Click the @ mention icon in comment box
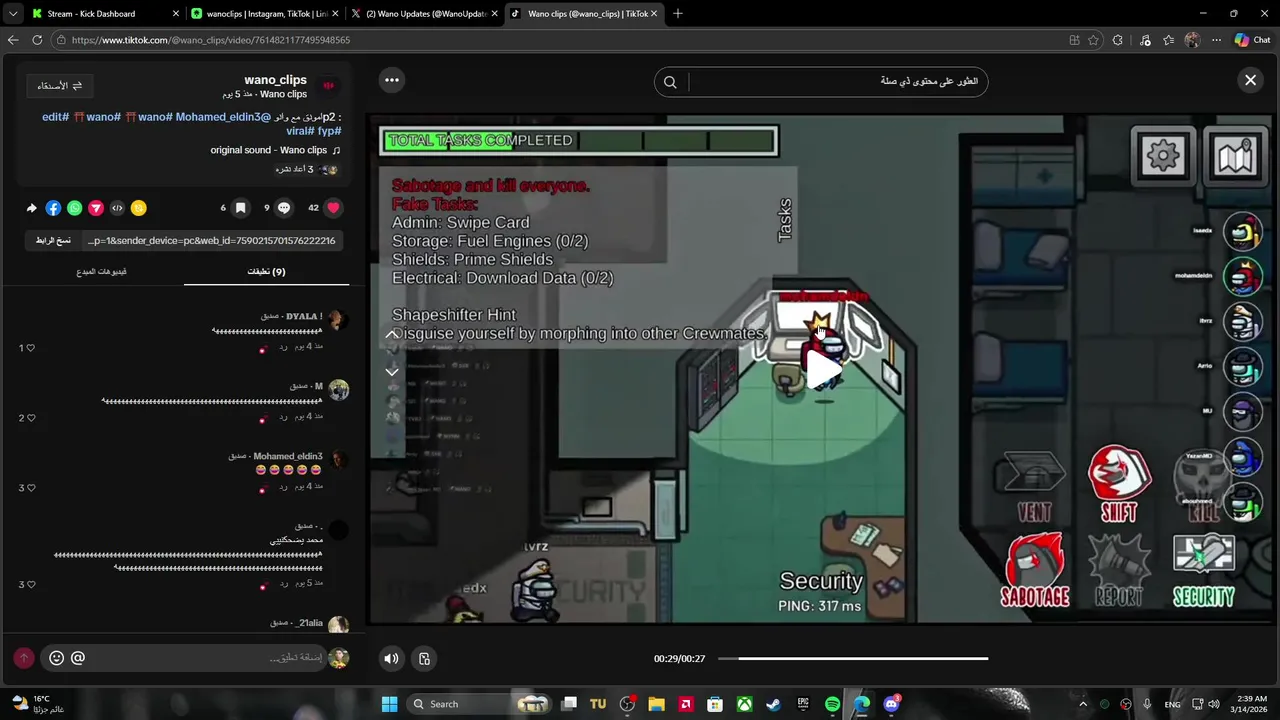This screenshot has width=1280, height=720. pos(78,658)
